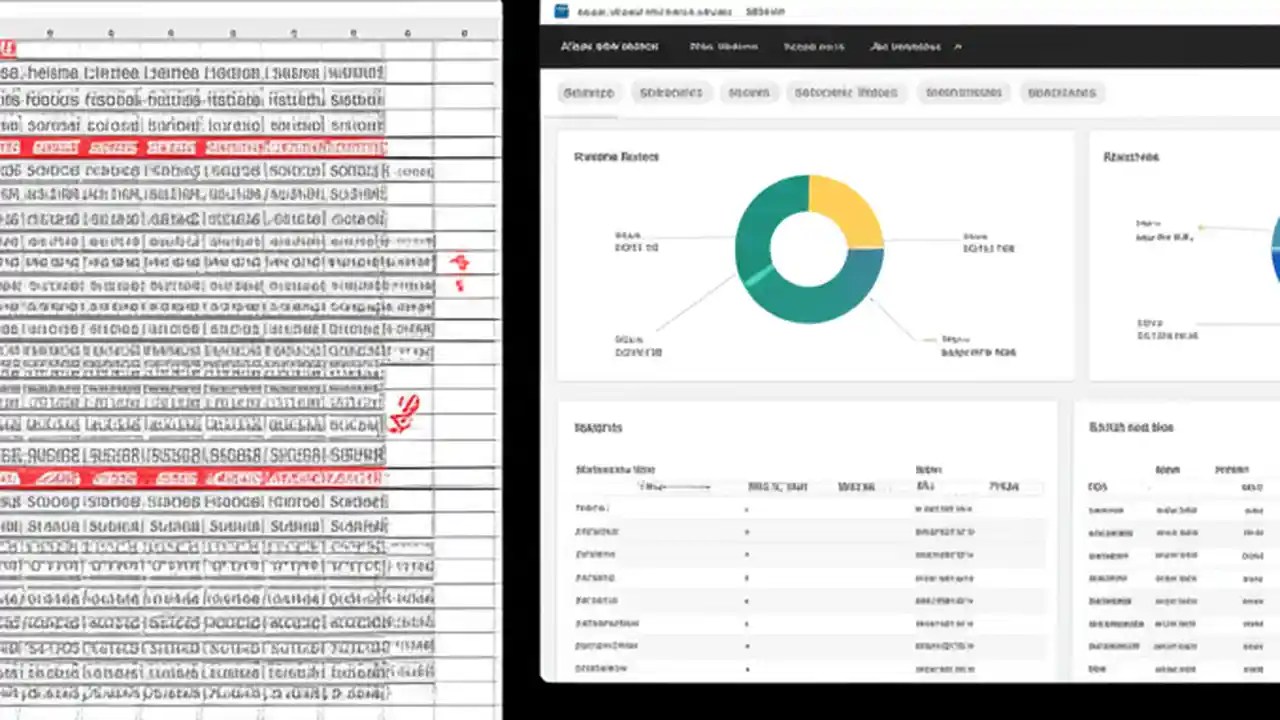The width and height of the screenshot is (1280, 720).
Task: Click the small red exclamation annotation mark
Action: 459,287
